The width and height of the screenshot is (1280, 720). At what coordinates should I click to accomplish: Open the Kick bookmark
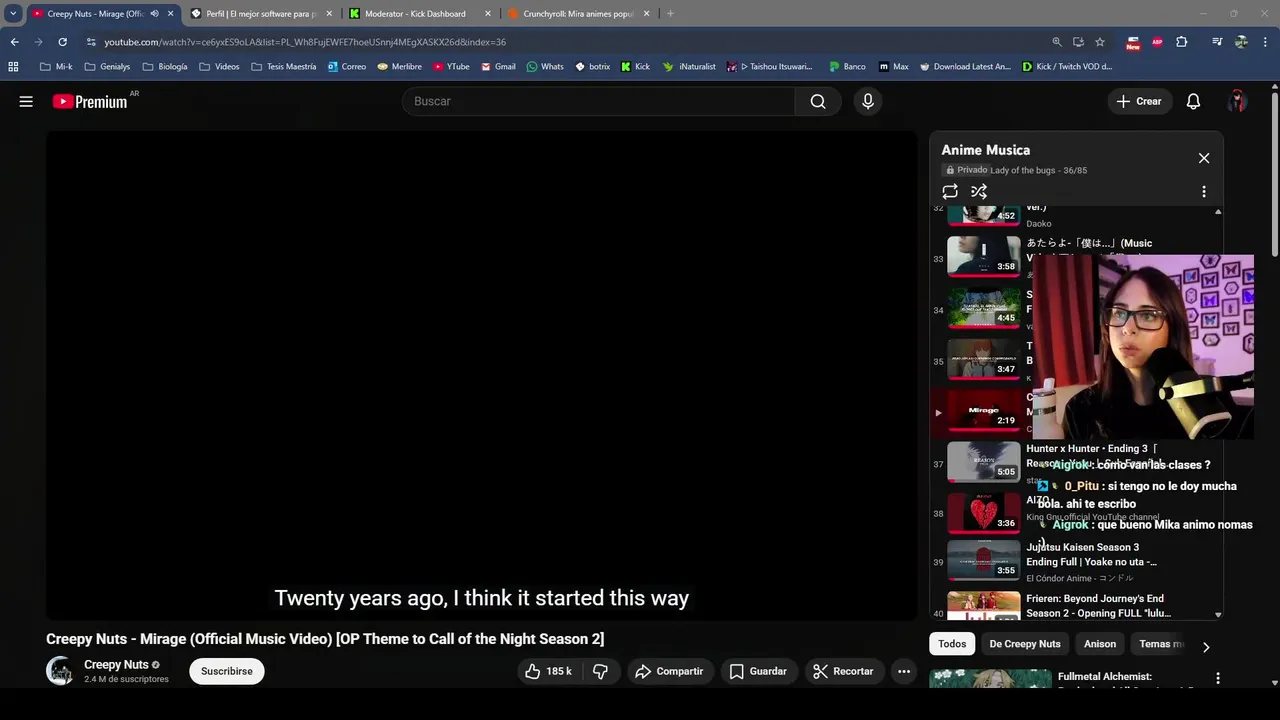pyautogui.click(x=635, y=67)
